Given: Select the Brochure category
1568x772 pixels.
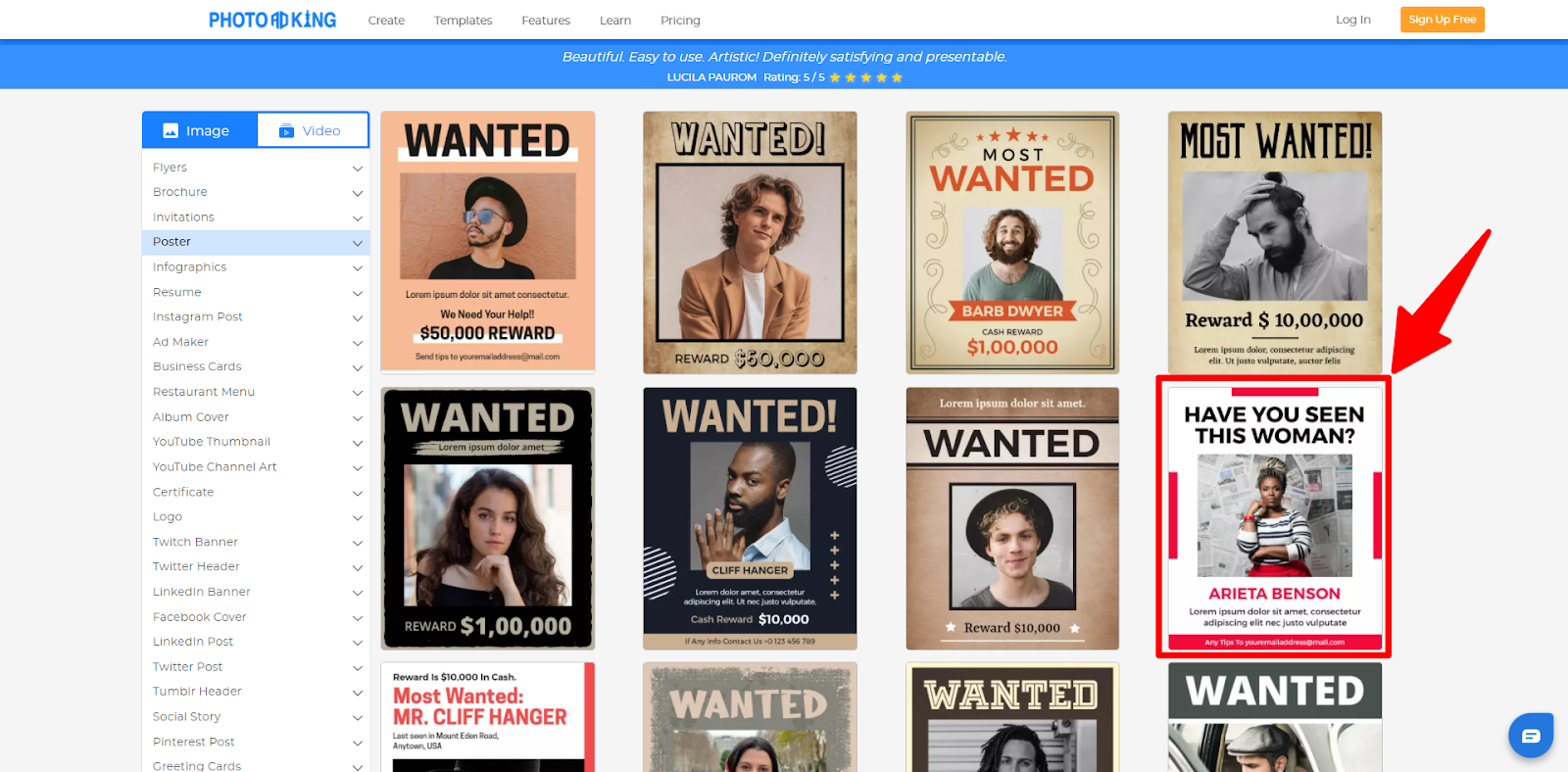Looking at the screenshot, I should [180, 192].
